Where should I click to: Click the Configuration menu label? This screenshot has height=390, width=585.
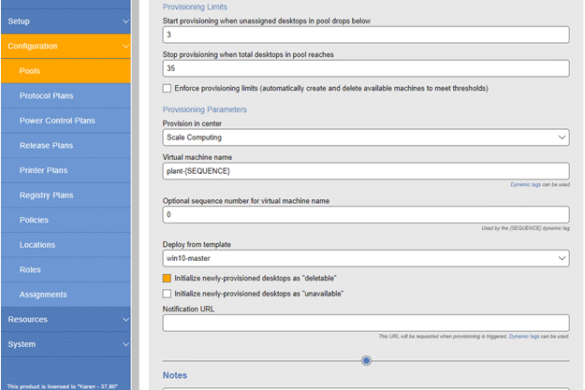pos(32,46)
